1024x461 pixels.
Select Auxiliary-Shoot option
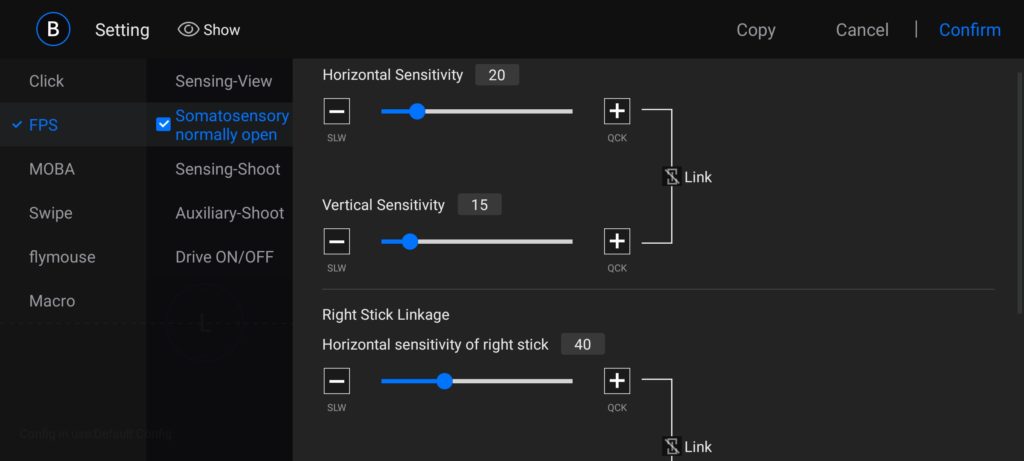230,213
